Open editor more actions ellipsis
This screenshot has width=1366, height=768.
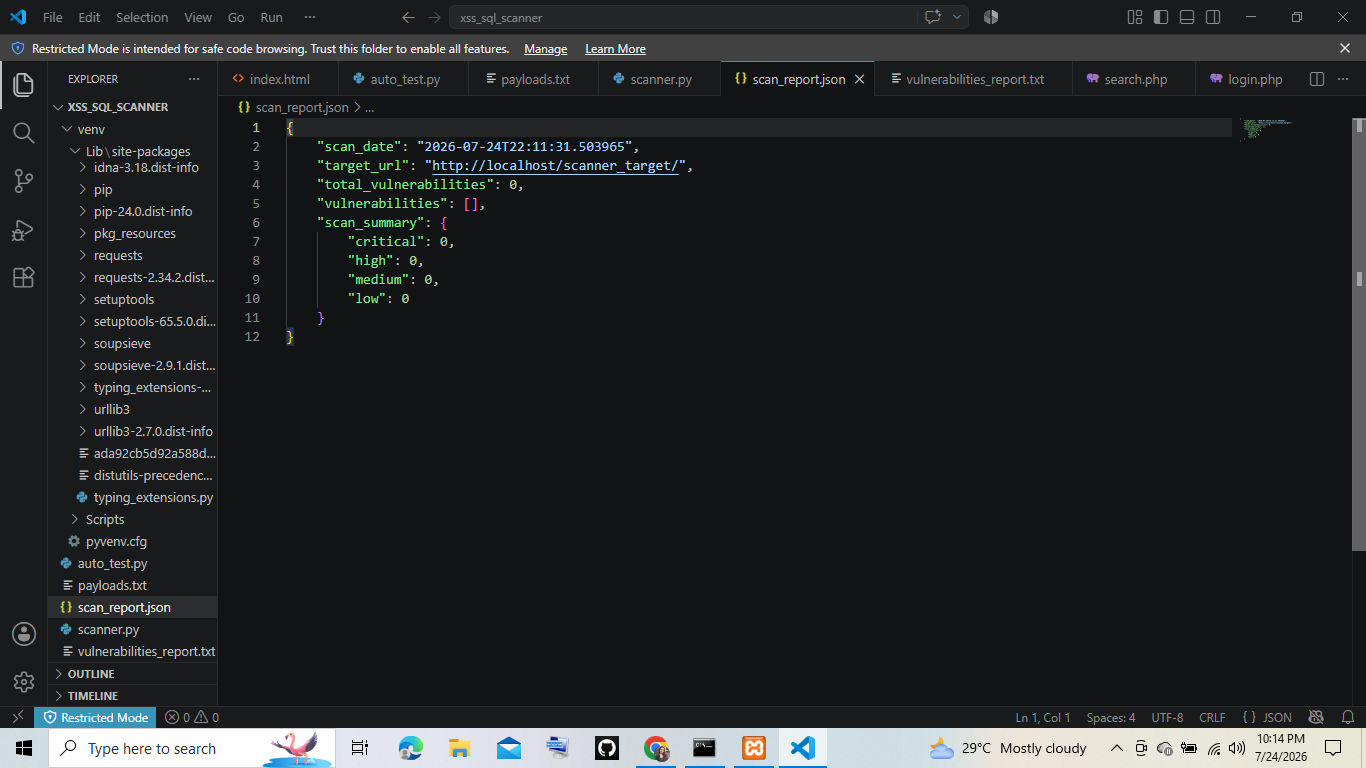click(x=1345, y=79)
